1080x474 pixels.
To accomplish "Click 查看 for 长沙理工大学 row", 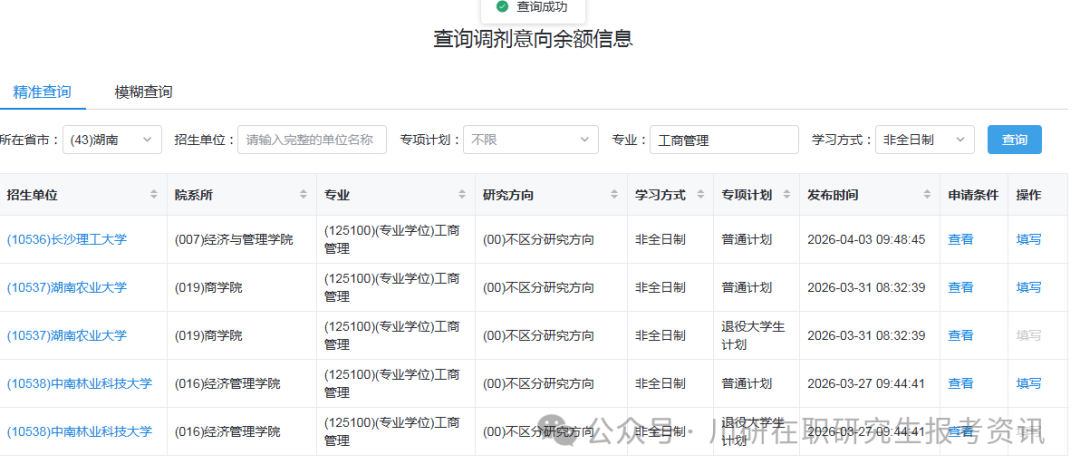I will pos(960,240).
